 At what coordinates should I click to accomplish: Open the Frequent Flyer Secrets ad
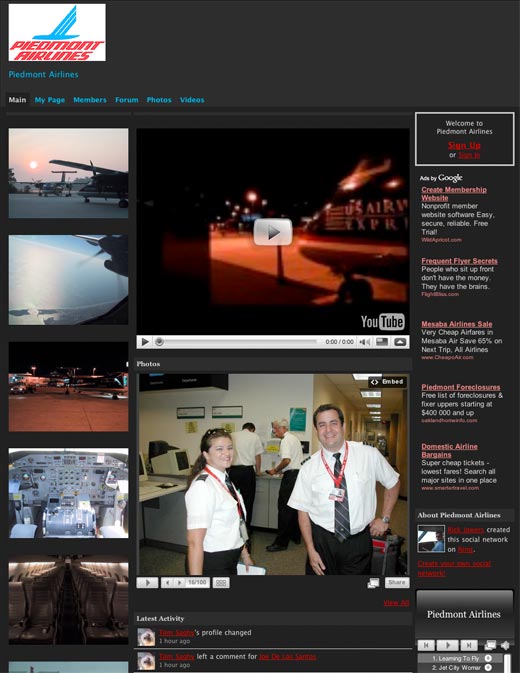coord(460,261)
